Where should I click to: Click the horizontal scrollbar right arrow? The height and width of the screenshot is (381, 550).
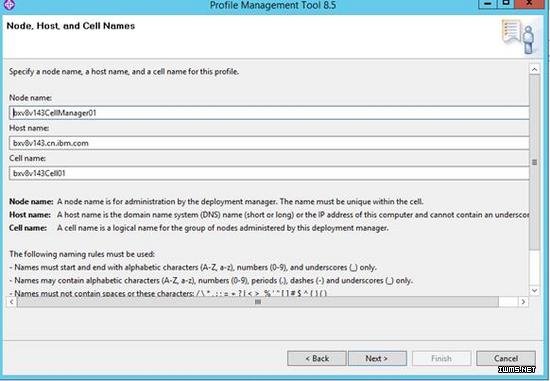click(523, 302)
